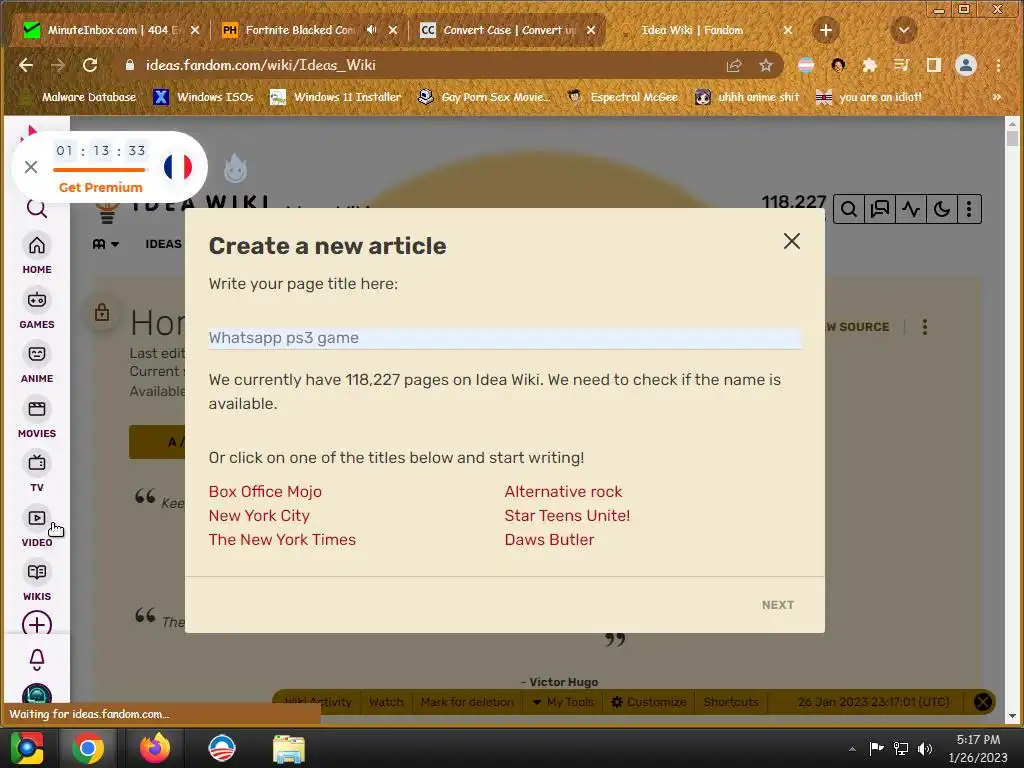Click the volume icon in system tray

pos(925,748)
